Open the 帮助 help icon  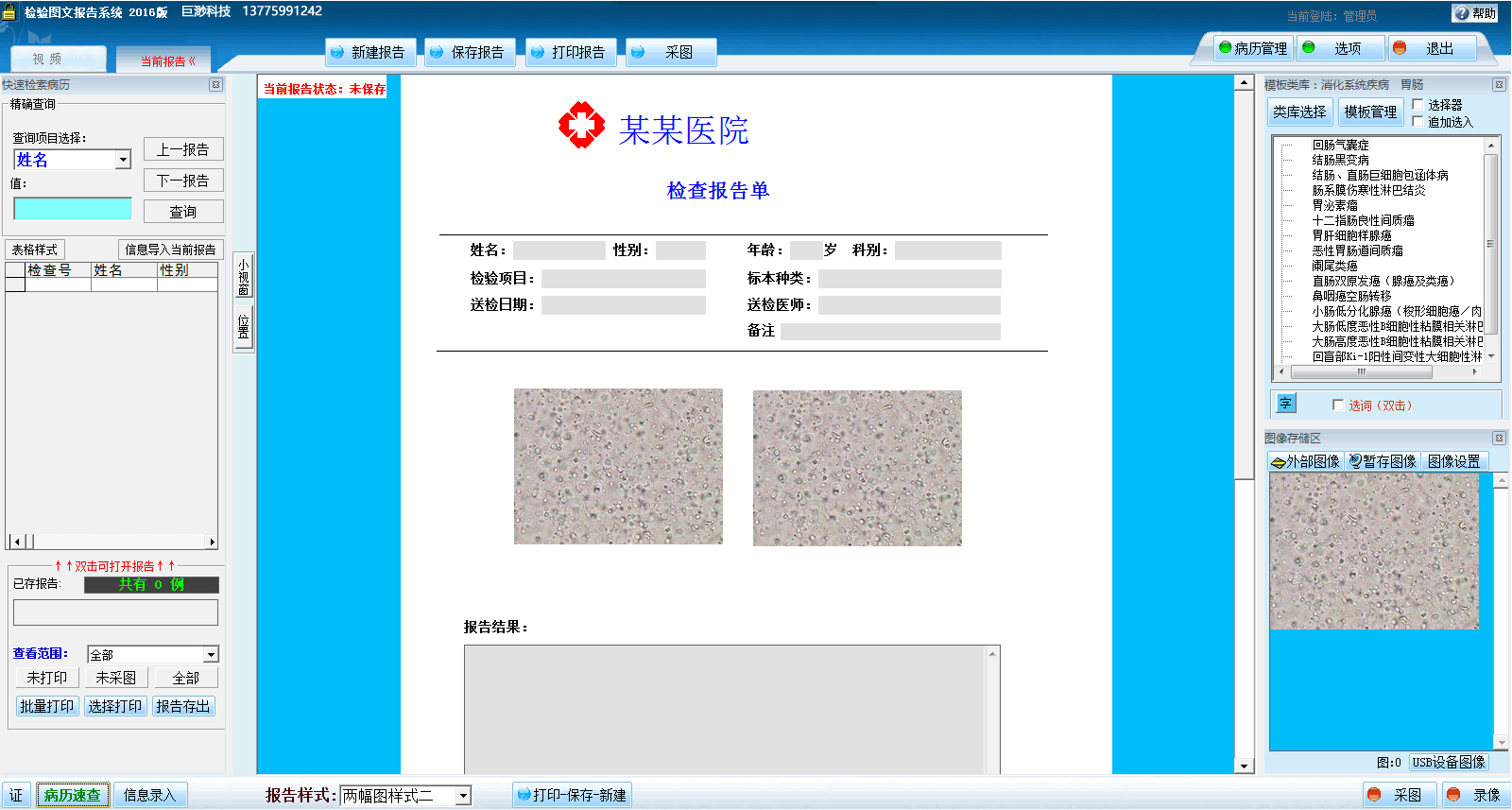click(1475, 13)
